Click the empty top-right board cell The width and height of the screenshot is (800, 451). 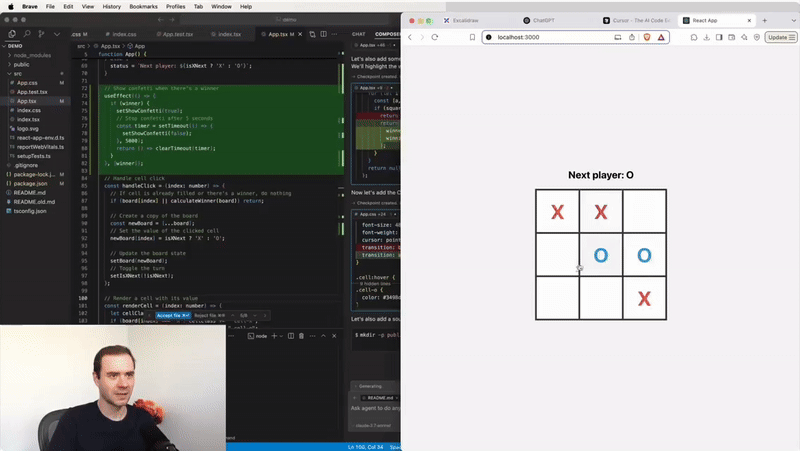click(x=645, y=211)
